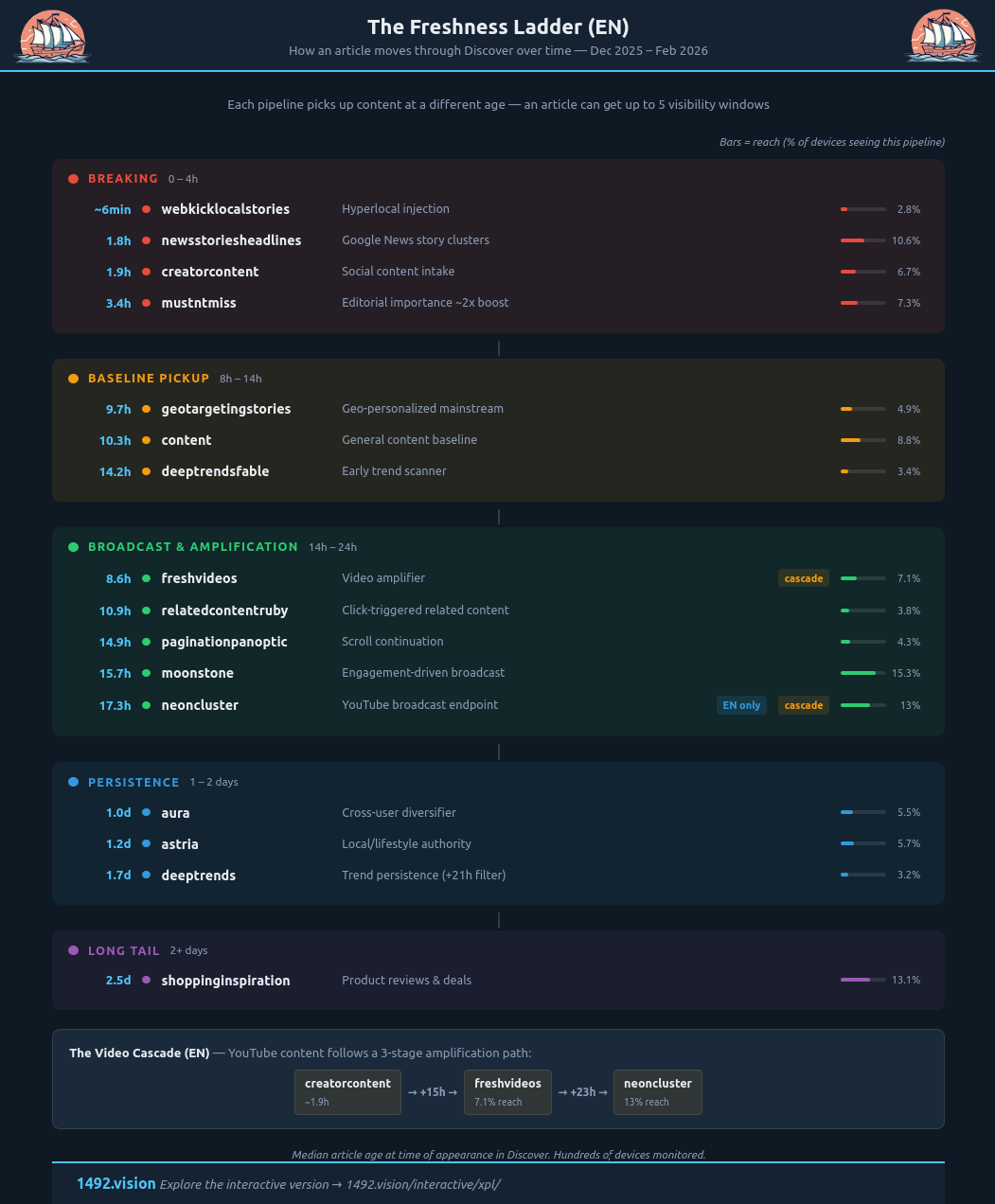Viewport: 995px width, 1204px height.
Task: Click the ship logo in the top-left corner
Action: 52,37
